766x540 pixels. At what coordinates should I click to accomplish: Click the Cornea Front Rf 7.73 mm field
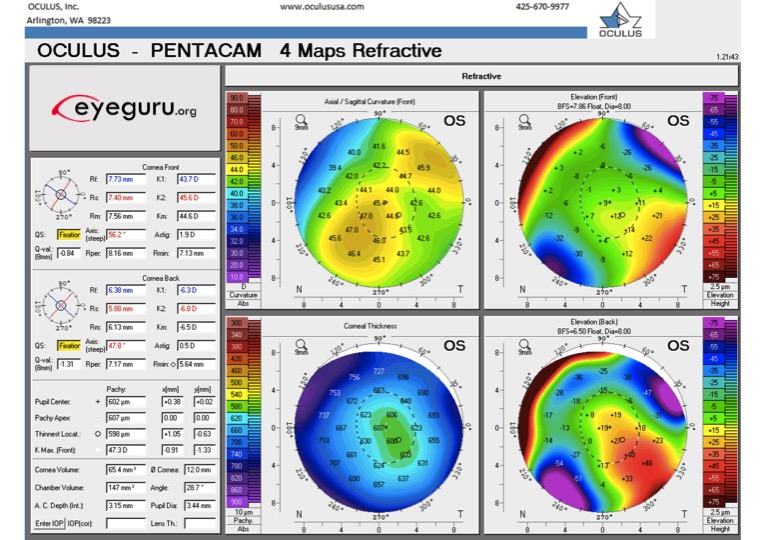click(x=126, y=179)
